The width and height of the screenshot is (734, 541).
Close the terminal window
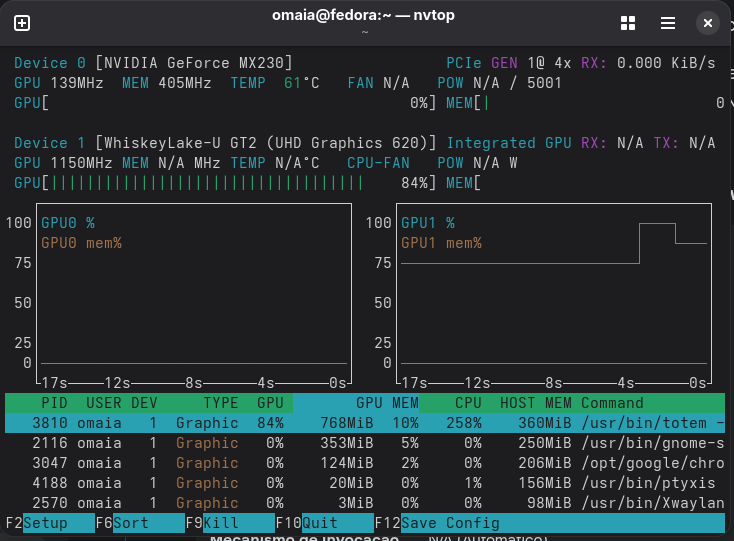707,22
